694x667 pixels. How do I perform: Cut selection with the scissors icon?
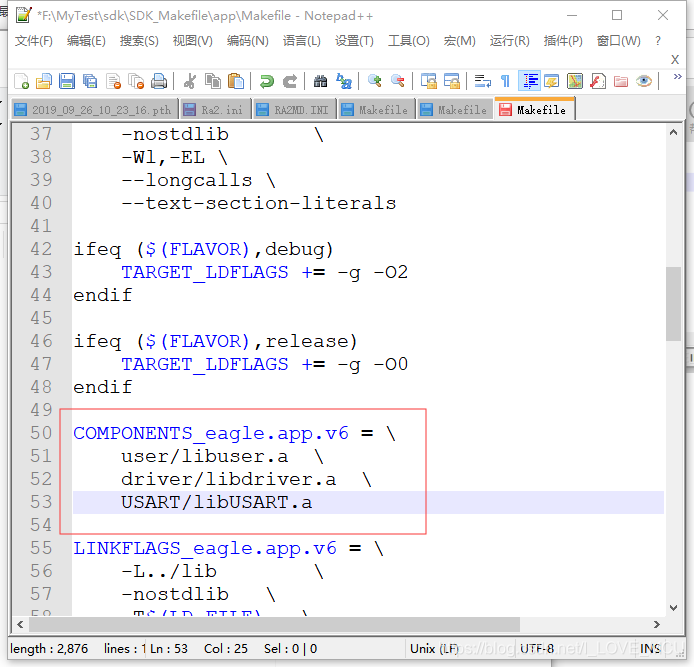coord(190,81)
